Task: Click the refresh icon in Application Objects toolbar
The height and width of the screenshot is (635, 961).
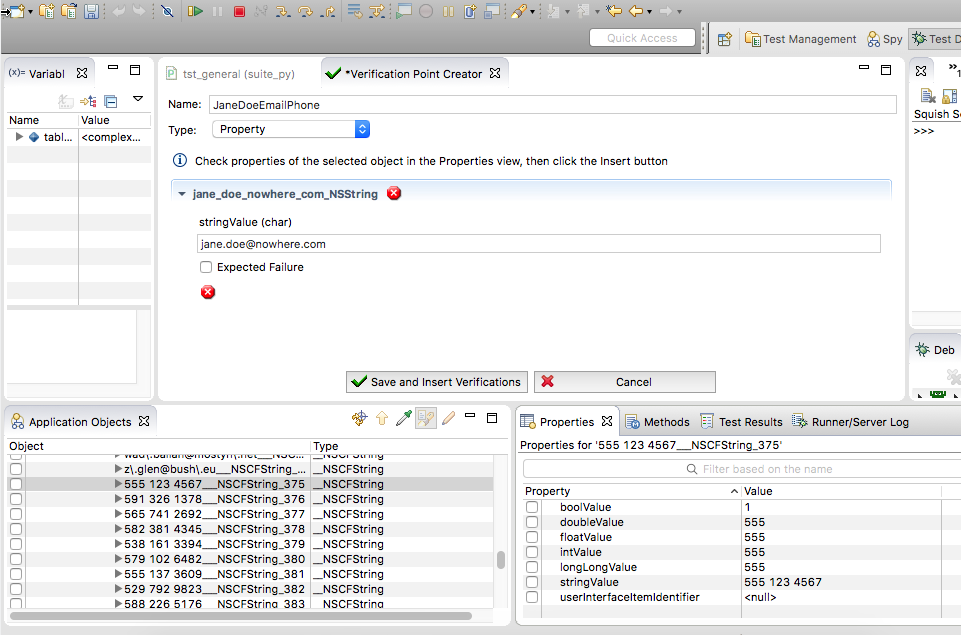Action: pos(360,418)
